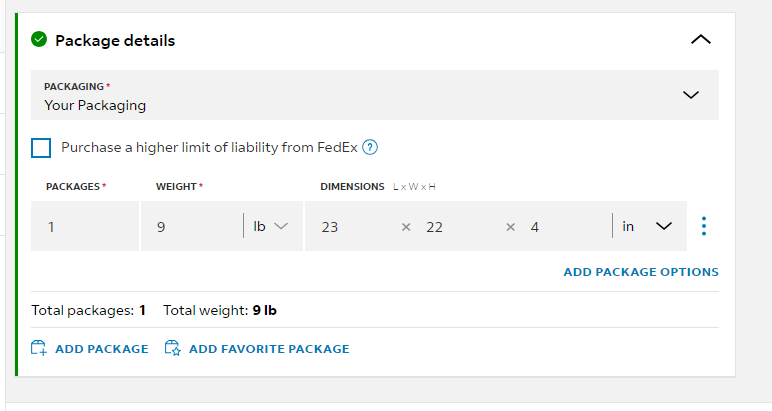Screen dimensions: 772x411
Task: Click the × separator after width 22
Action: (511, 227)
